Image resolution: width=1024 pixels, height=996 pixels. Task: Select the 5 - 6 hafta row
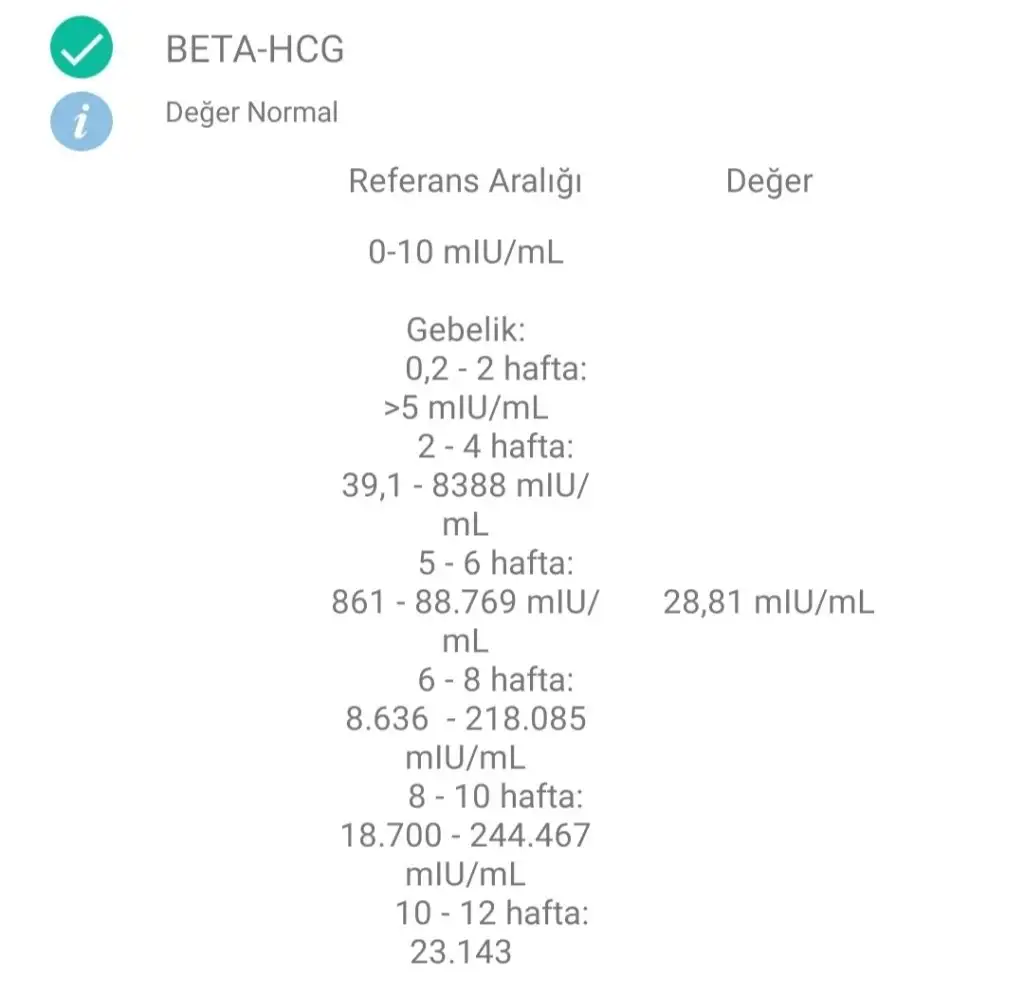[x=496, y=563]
